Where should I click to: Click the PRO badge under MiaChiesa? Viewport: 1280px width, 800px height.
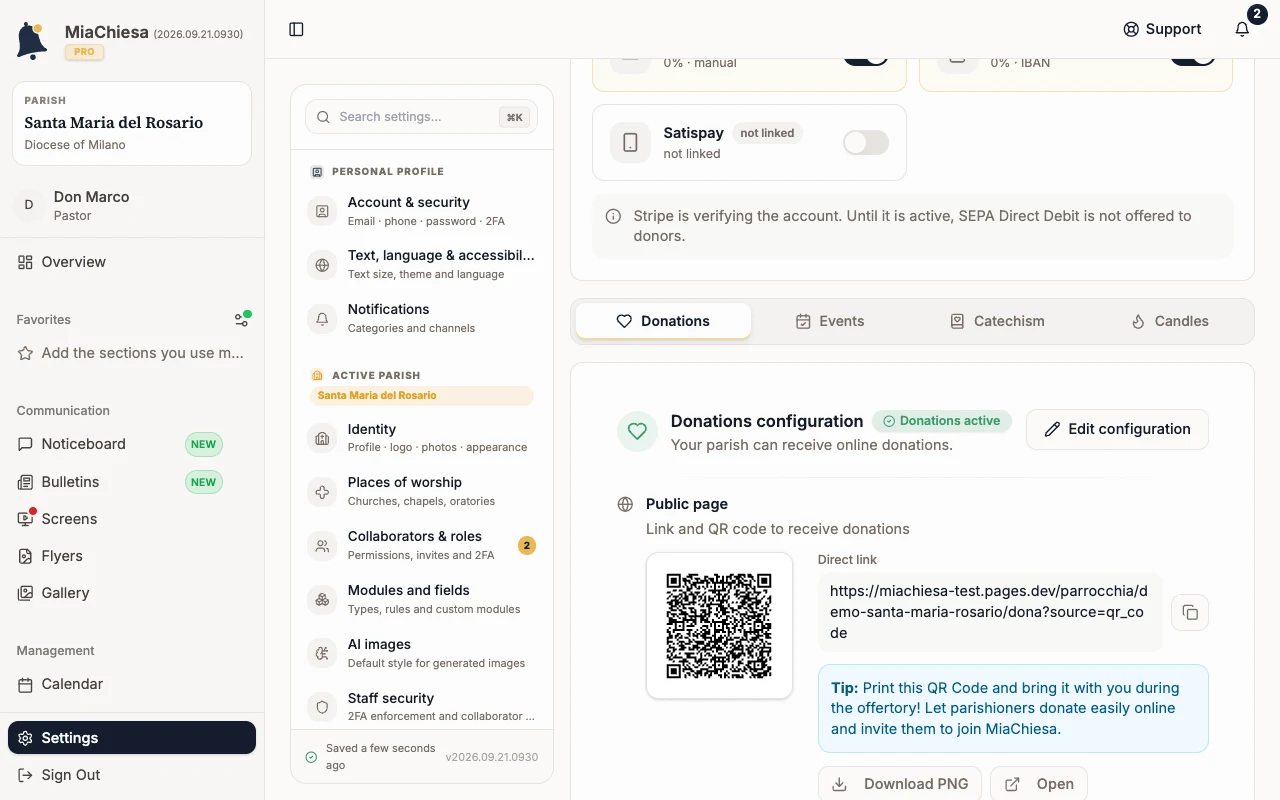click(x=85, y=52)
